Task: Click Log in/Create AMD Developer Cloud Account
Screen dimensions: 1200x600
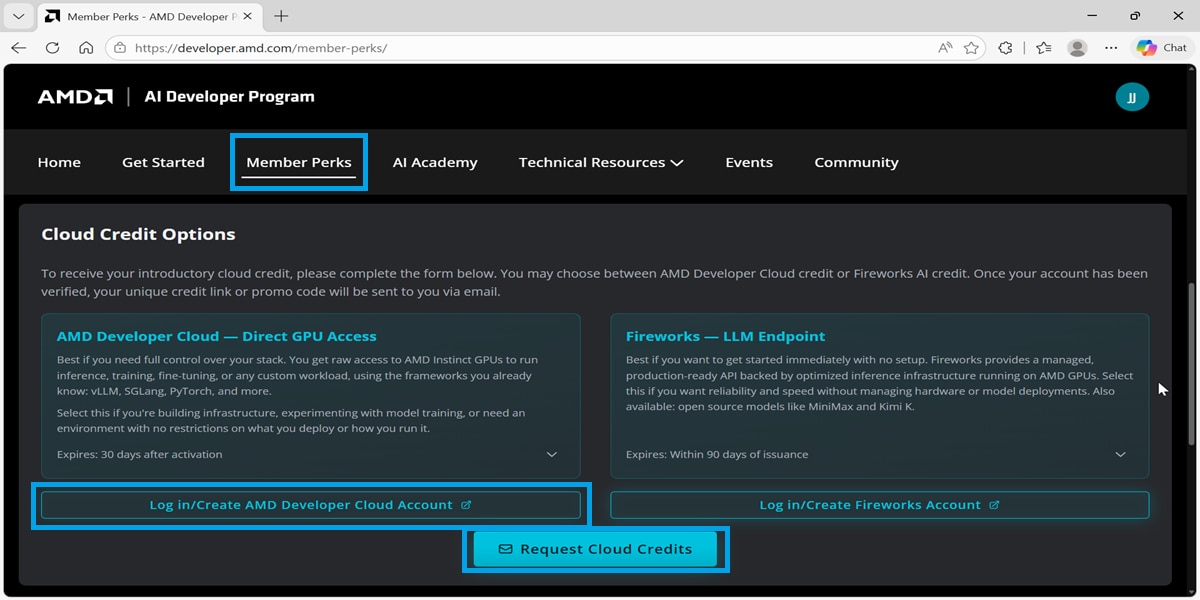Action: point(310,505)
